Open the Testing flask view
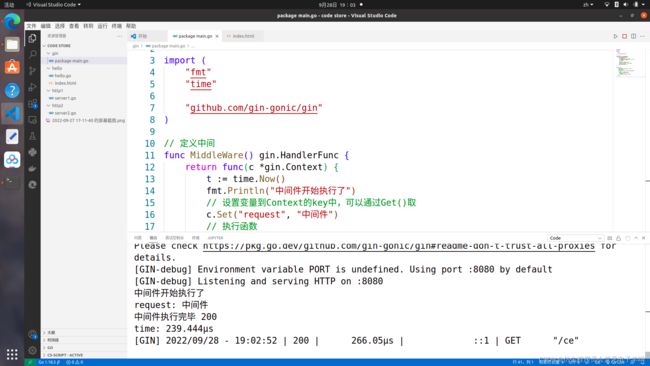Image resolution: width=650 pixels, height=366 pixels. click(32, 136)
